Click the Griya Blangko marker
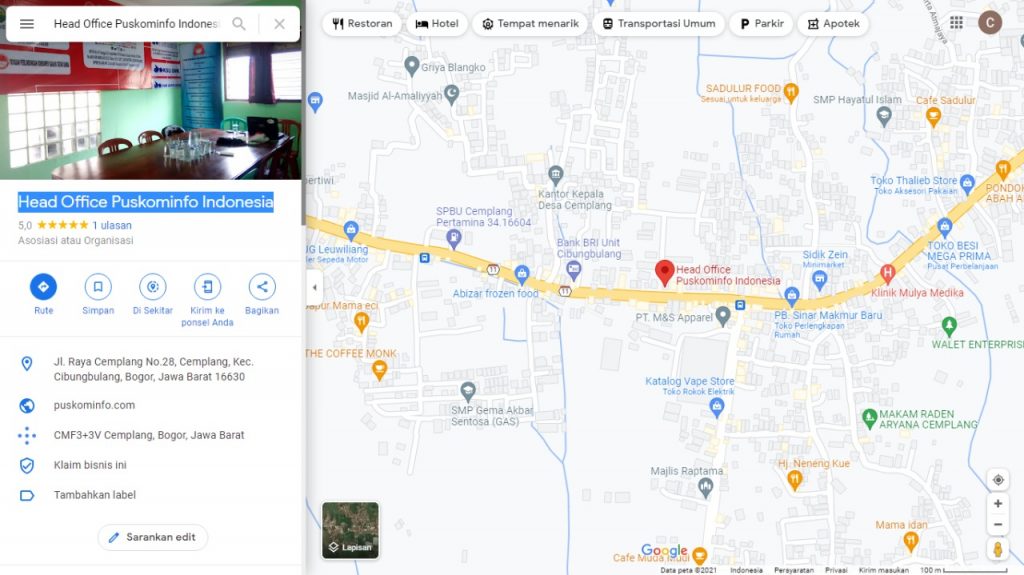 coord(411,66)
